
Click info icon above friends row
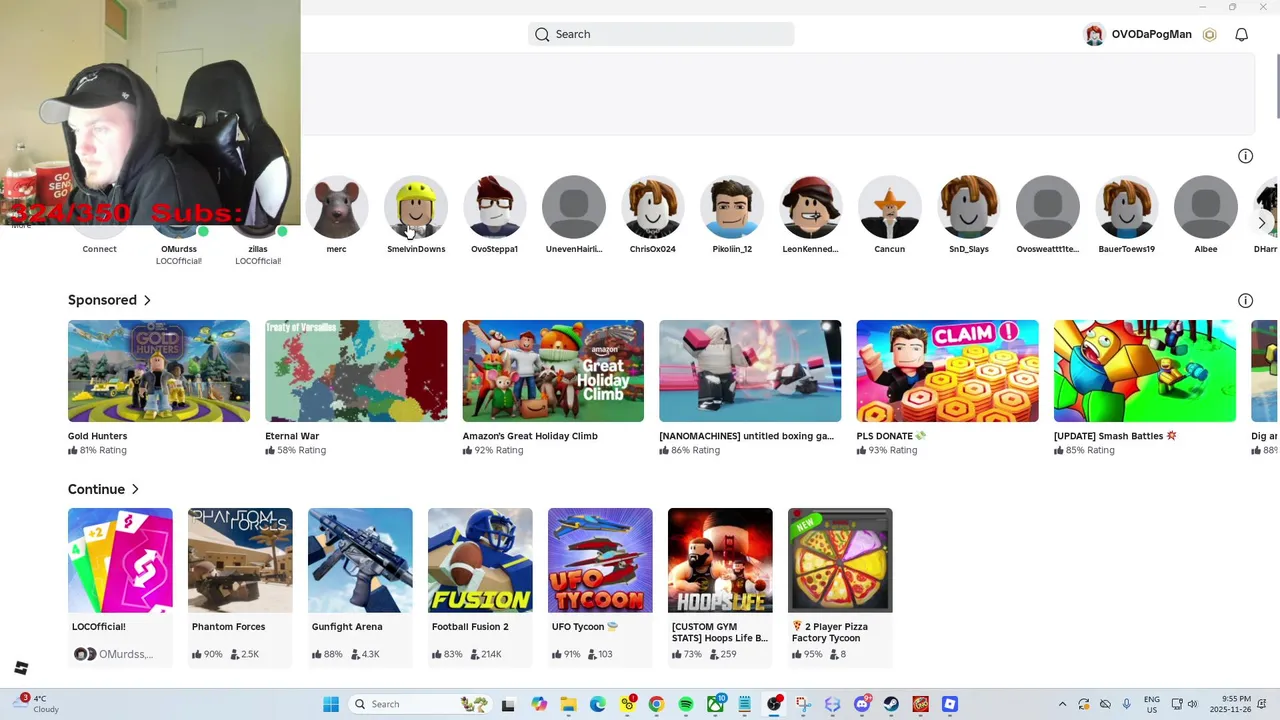point(1245,156)
